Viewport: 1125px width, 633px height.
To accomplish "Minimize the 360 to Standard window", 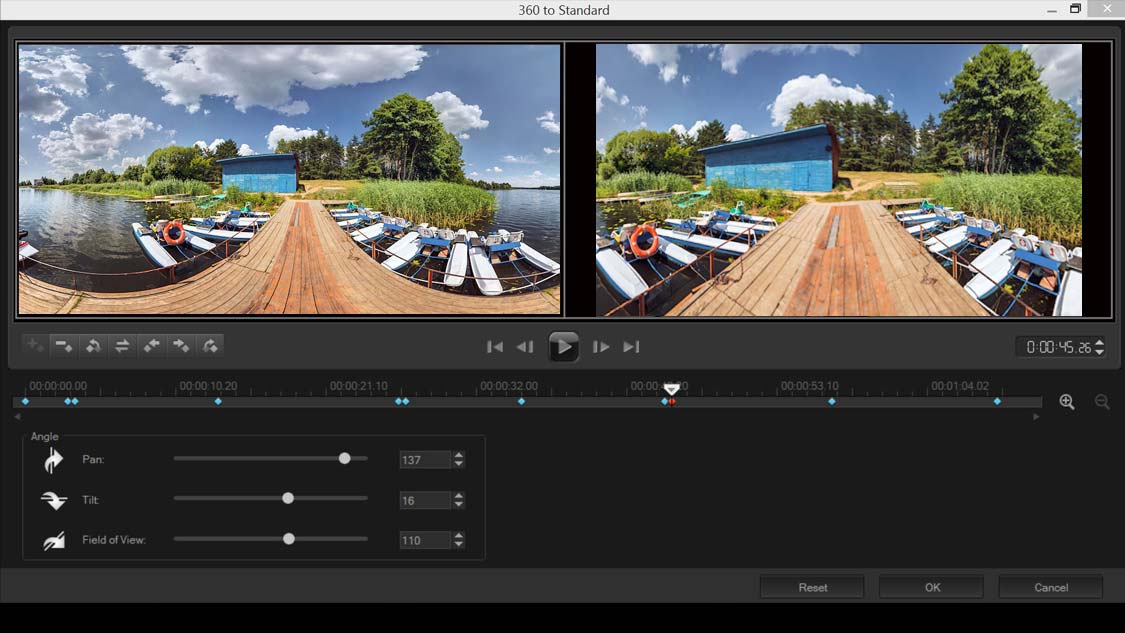I will (1052, 9).
